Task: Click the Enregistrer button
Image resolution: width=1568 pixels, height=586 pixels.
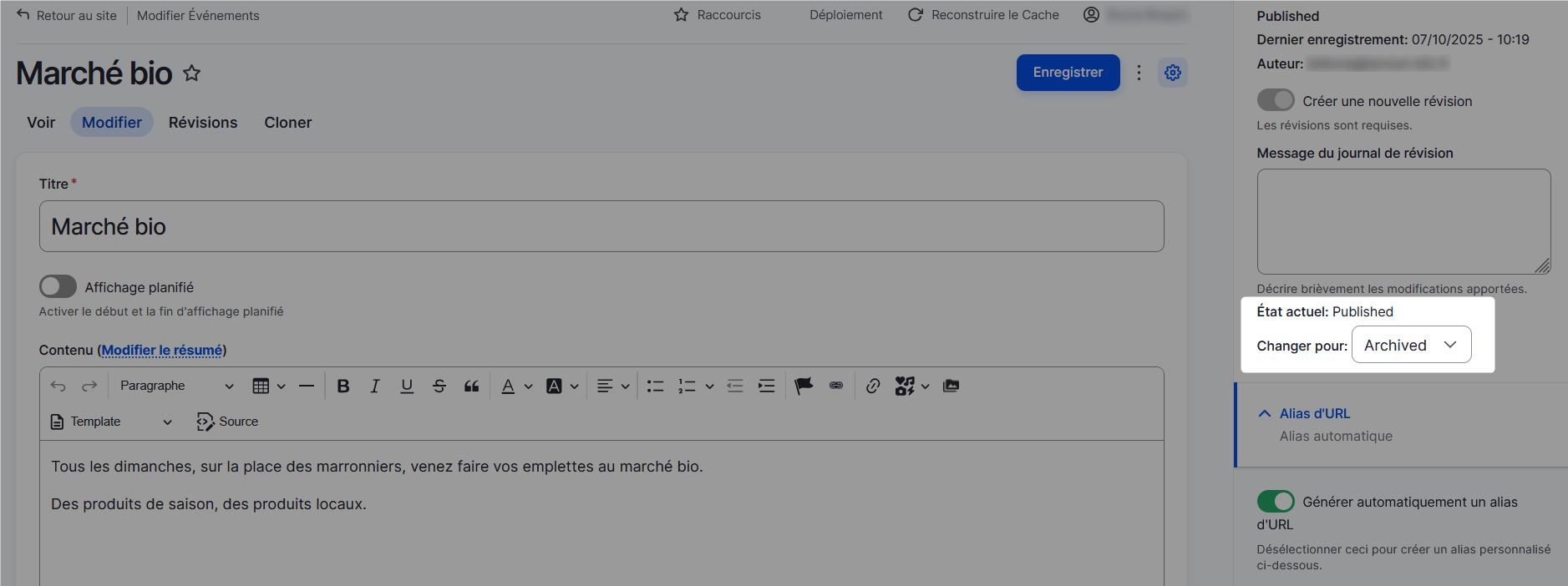Action: coord(1067,73)
